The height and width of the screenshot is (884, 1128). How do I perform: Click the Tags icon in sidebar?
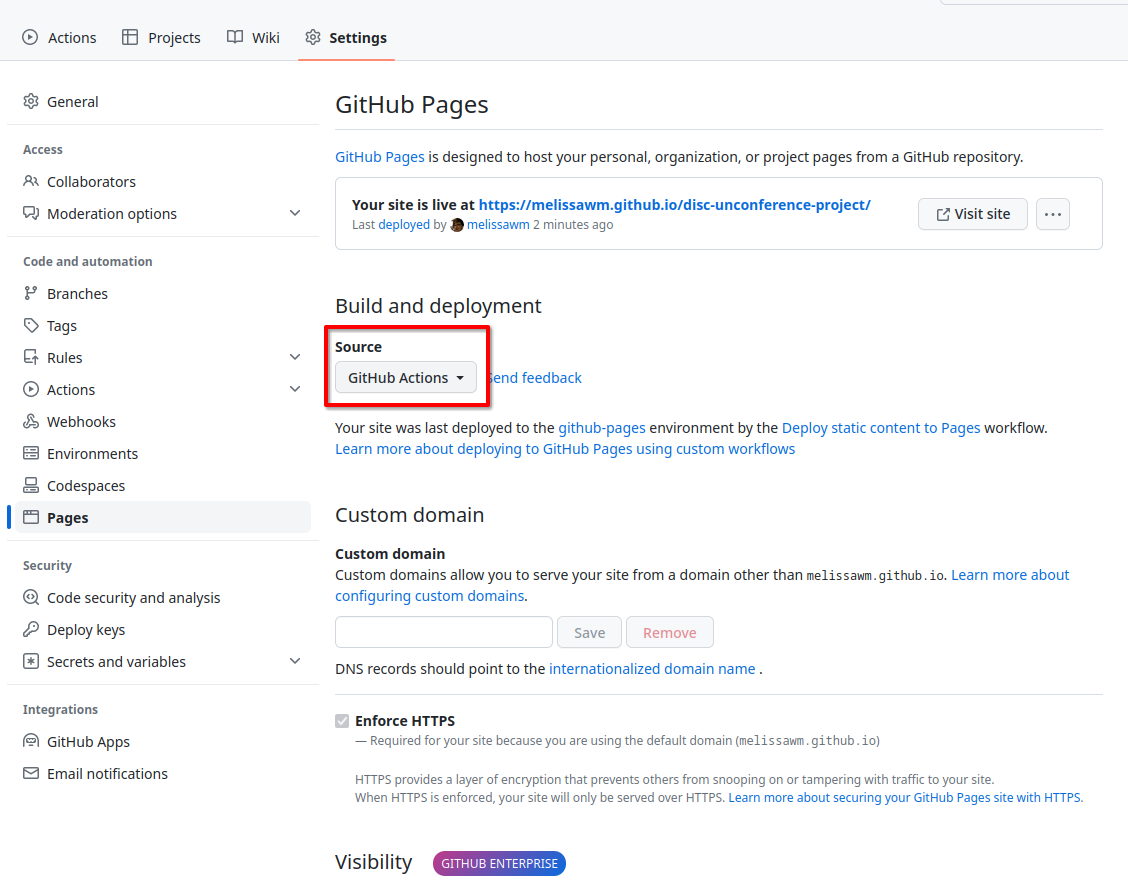(31, 326)
